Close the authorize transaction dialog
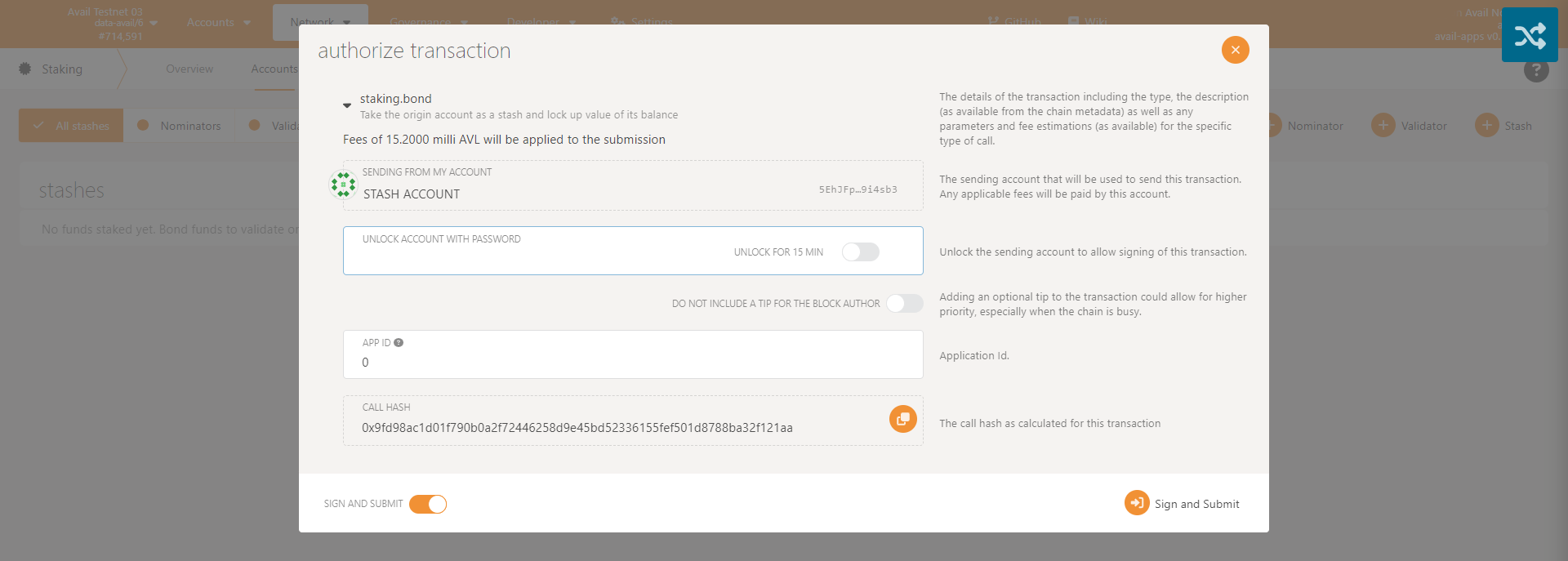 click(x=1235, y=50)
